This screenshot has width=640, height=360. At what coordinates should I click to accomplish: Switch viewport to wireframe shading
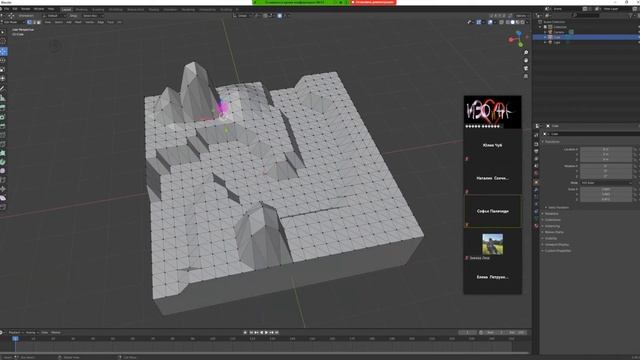507,22
